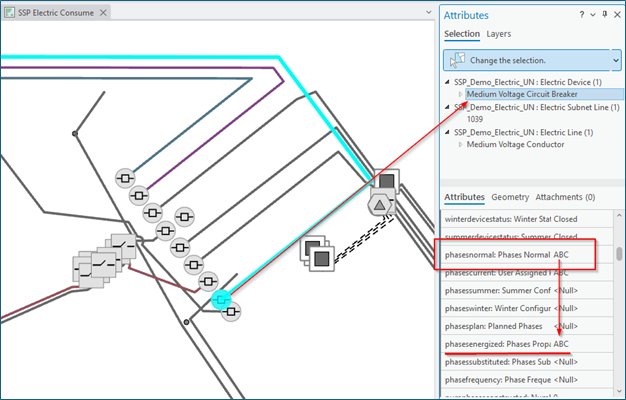Pin the Attributes pane with auto-hide icon
The image size is (626, 400).
(606, 15)
